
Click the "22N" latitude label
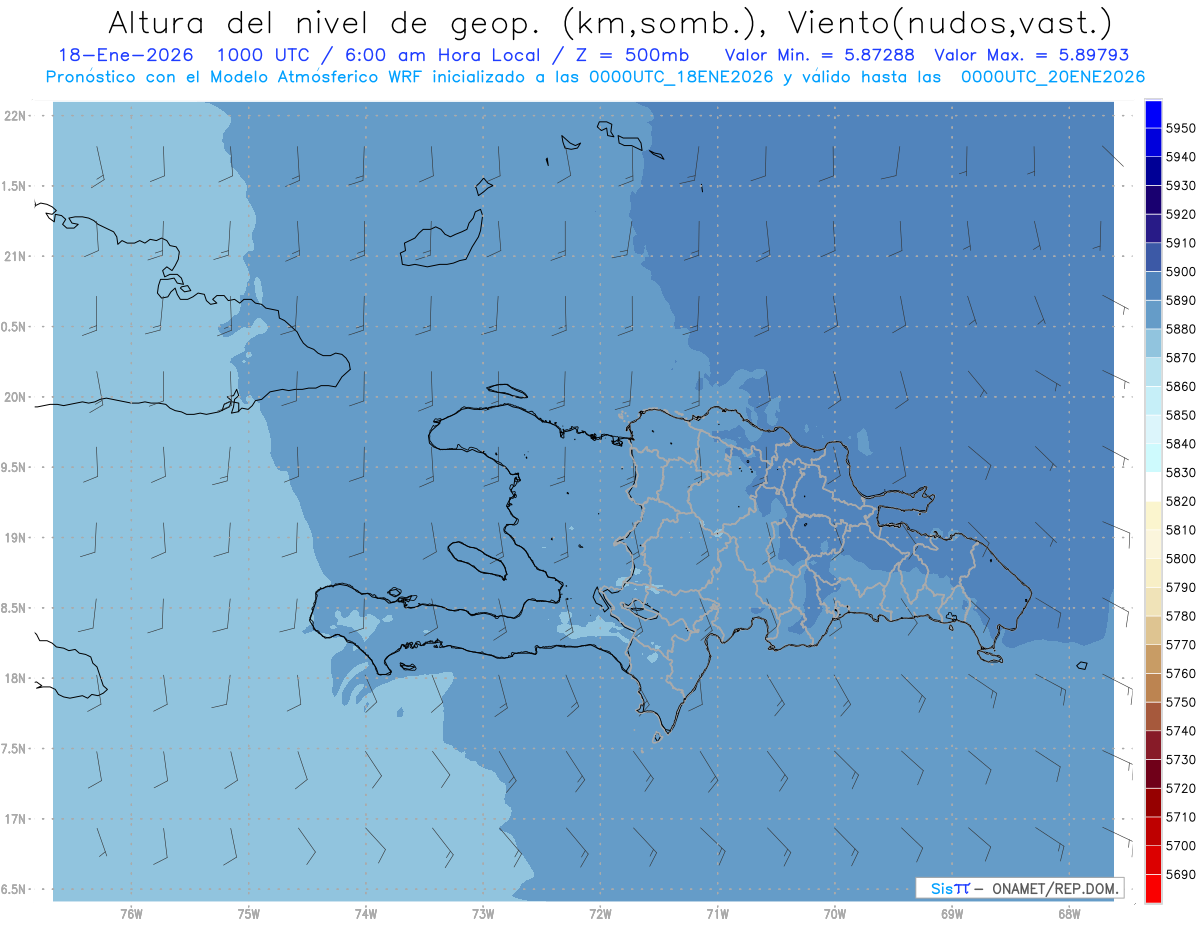[16, 115]
